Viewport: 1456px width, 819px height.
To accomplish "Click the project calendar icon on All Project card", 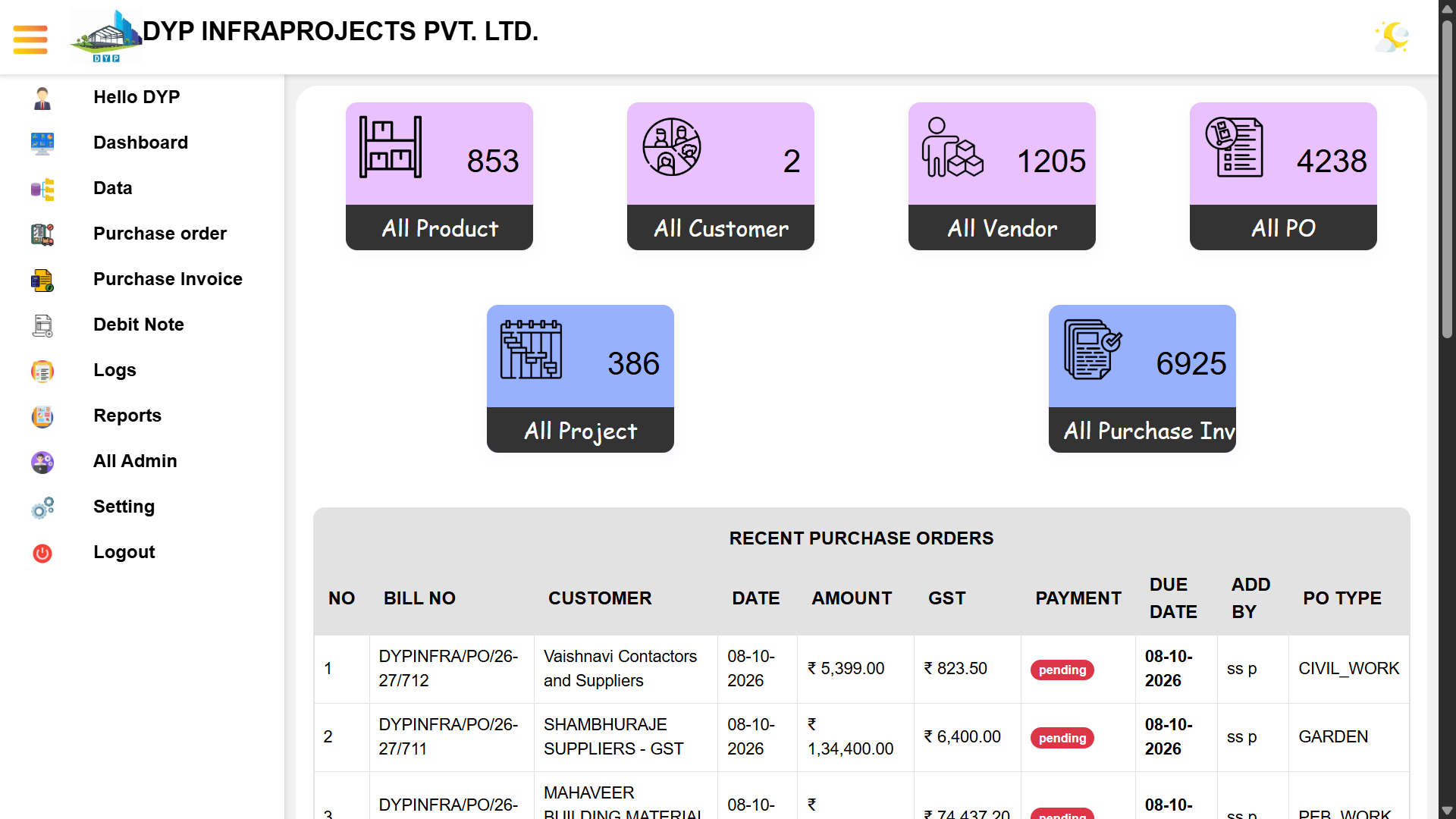I will [x=531, y=350].
